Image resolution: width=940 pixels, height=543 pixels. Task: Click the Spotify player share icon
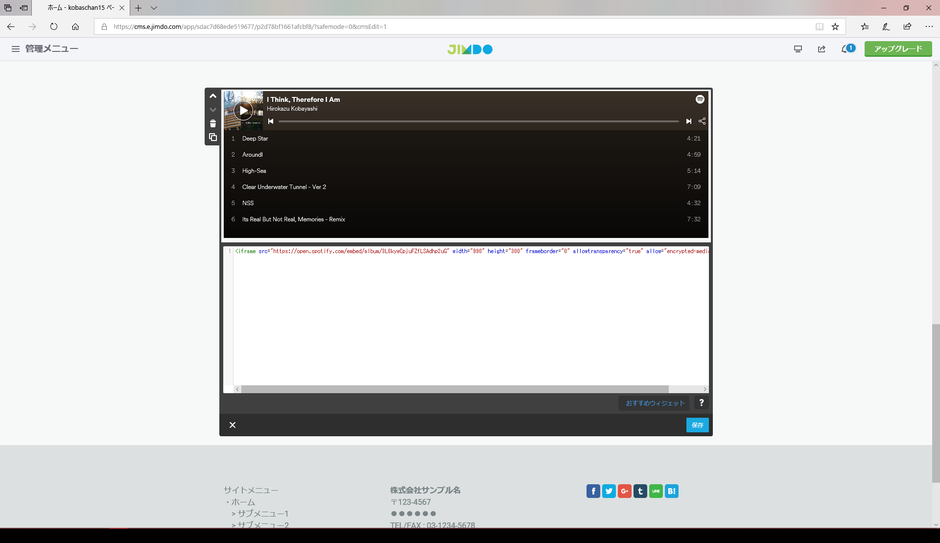pyautogui.click(x=702, y=121)
